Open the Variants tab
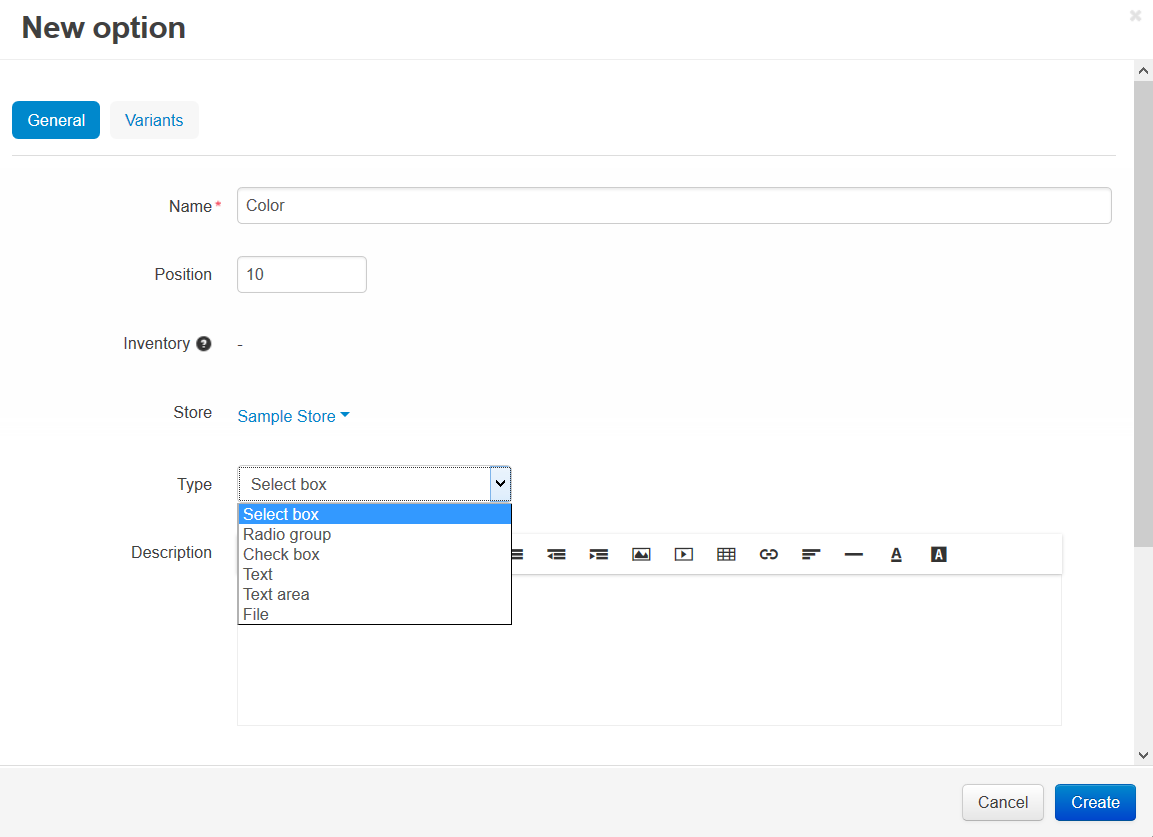The width and height of the screenshot is (1153, 837). pyautogui.click(x=154, y=120)
